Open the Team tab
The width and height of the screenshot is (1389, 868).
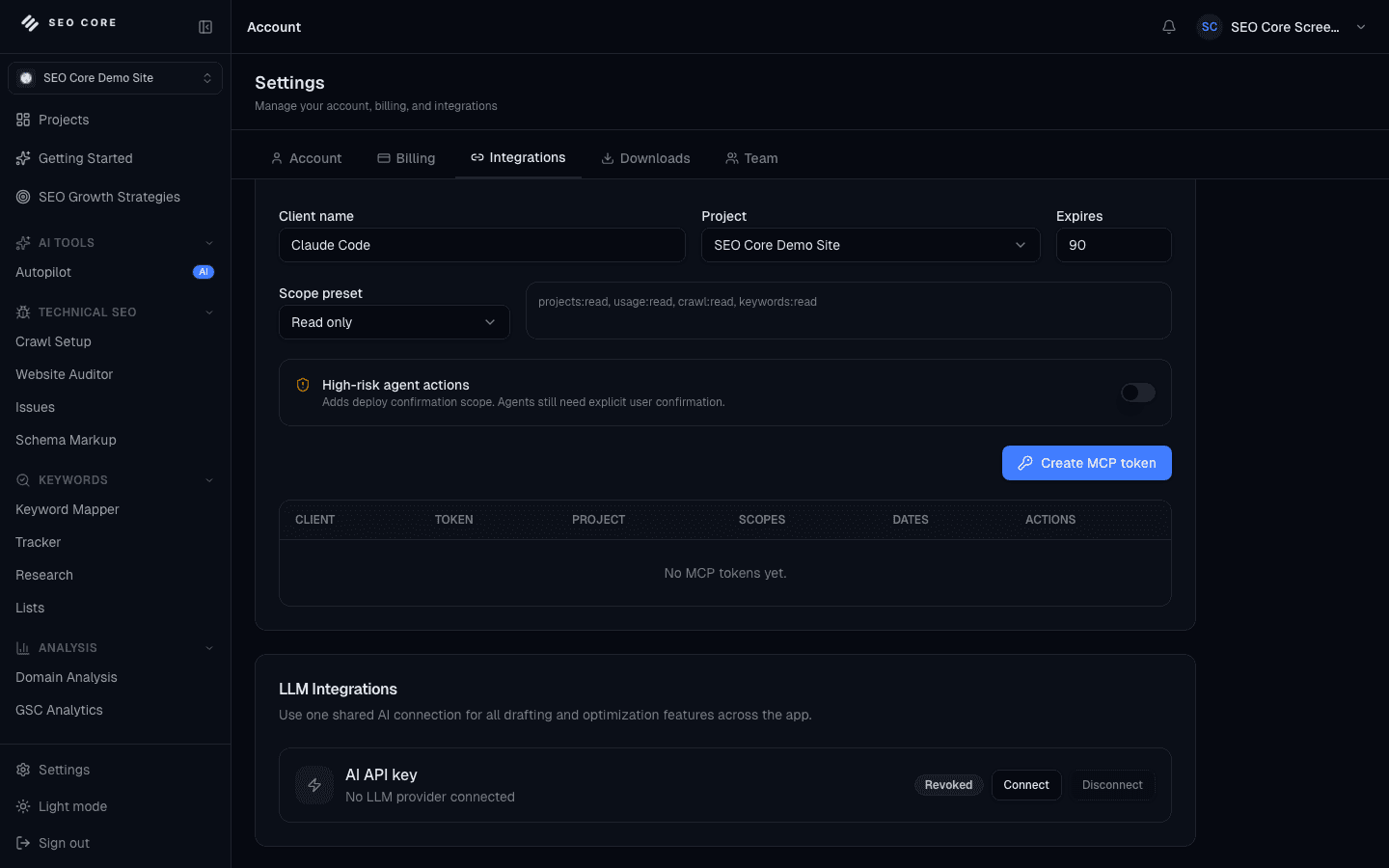(751, 158)
